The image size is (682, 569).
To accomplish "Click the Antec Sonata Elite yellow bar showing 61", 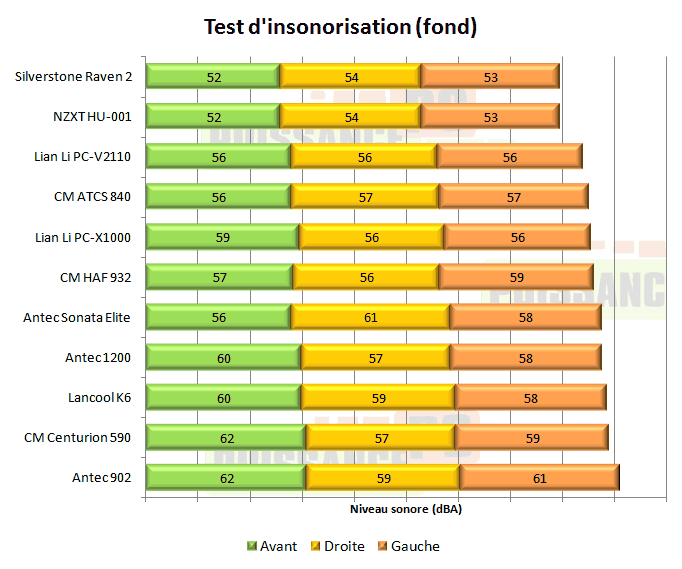I will coord(370,317).
